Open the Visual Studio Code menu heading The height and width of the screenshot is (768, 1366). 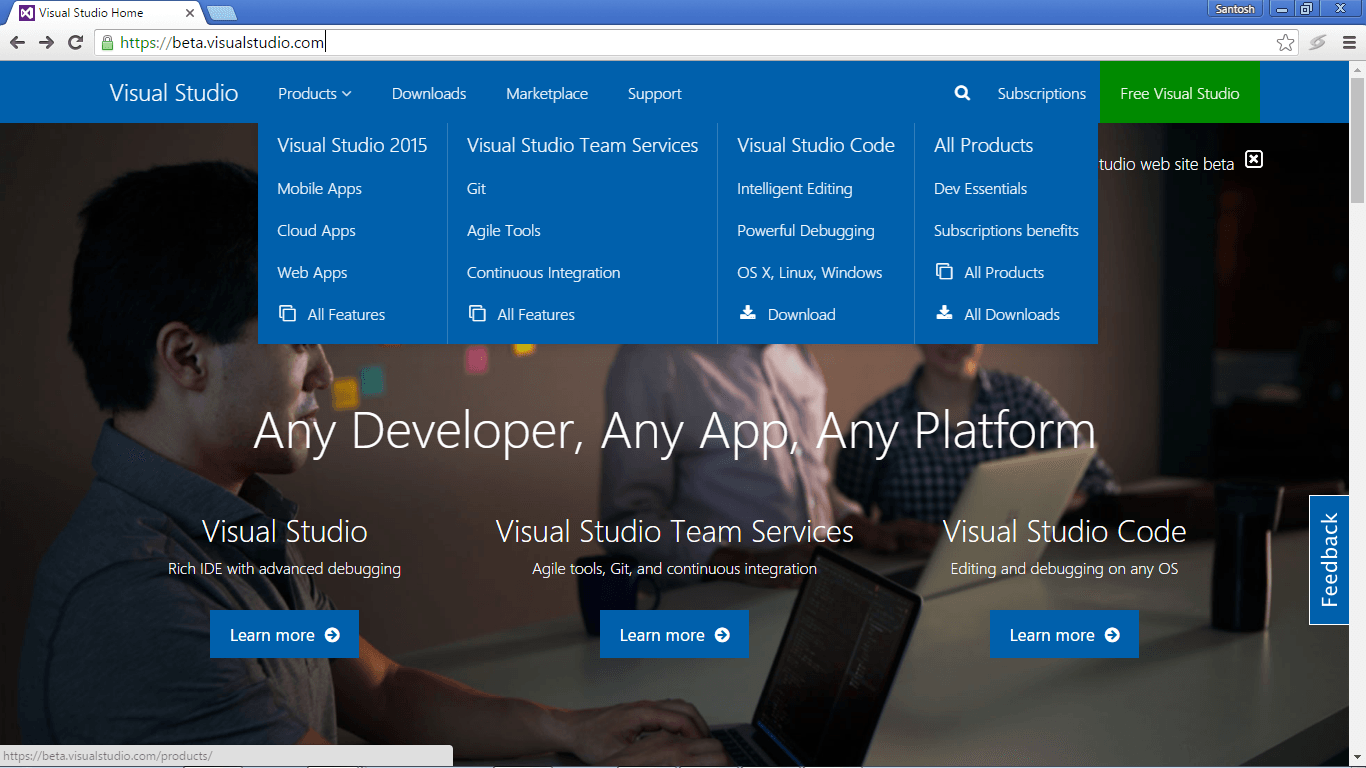(x=816, y=145)
